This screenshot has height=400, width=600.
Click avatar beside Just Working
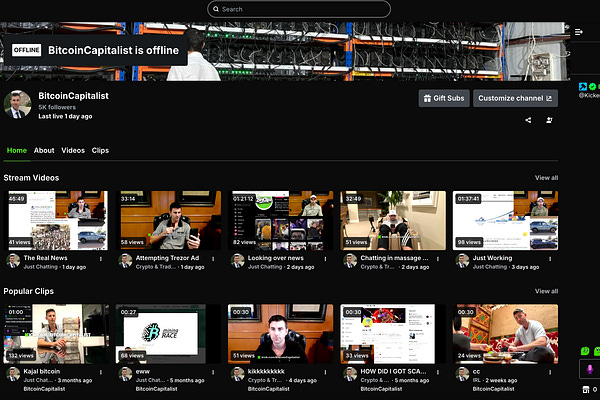pyautogui.click(x=462, y=261)
